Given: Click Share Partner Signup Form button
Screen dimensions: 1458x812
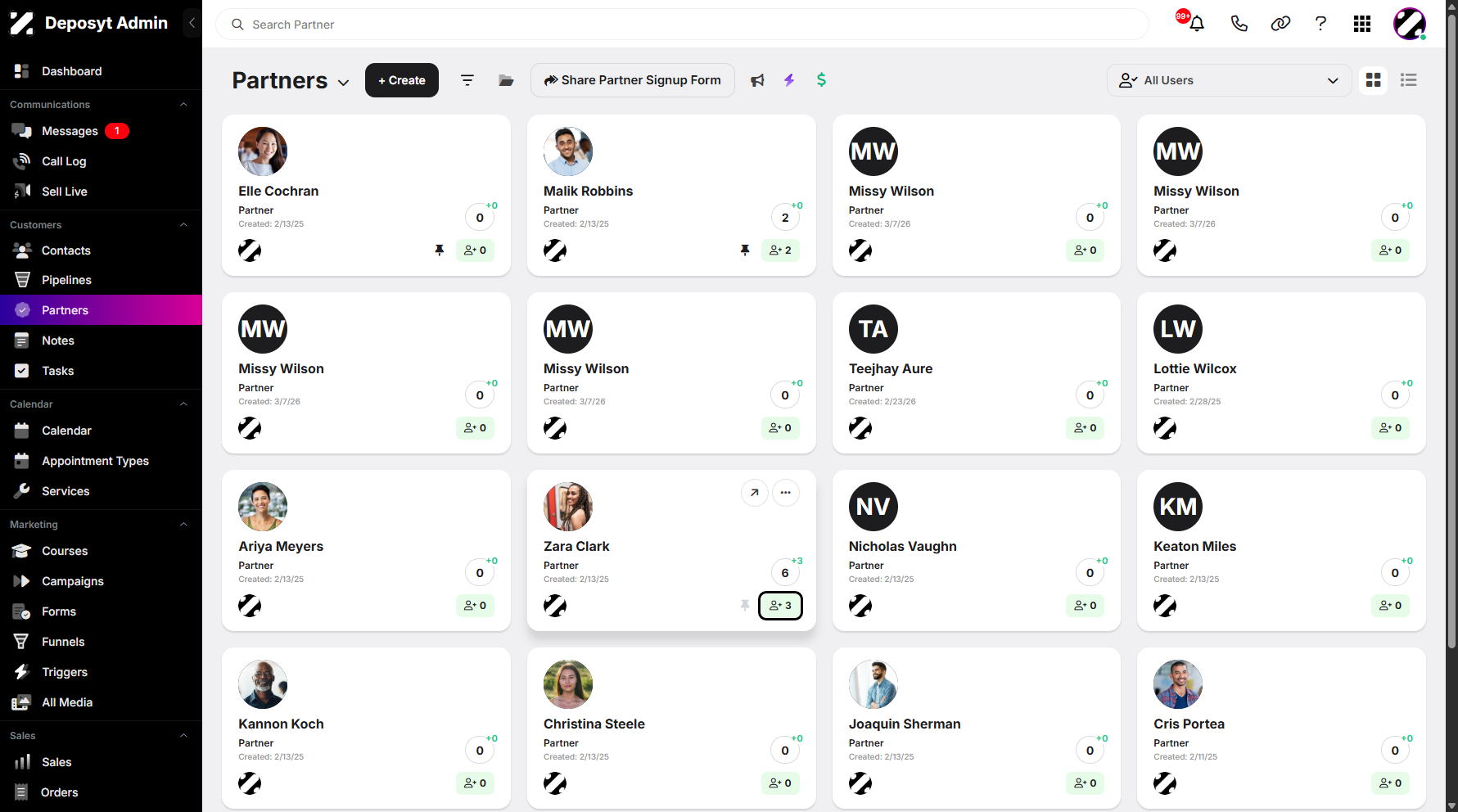Looking at the screenshot, I should (633, 80).
